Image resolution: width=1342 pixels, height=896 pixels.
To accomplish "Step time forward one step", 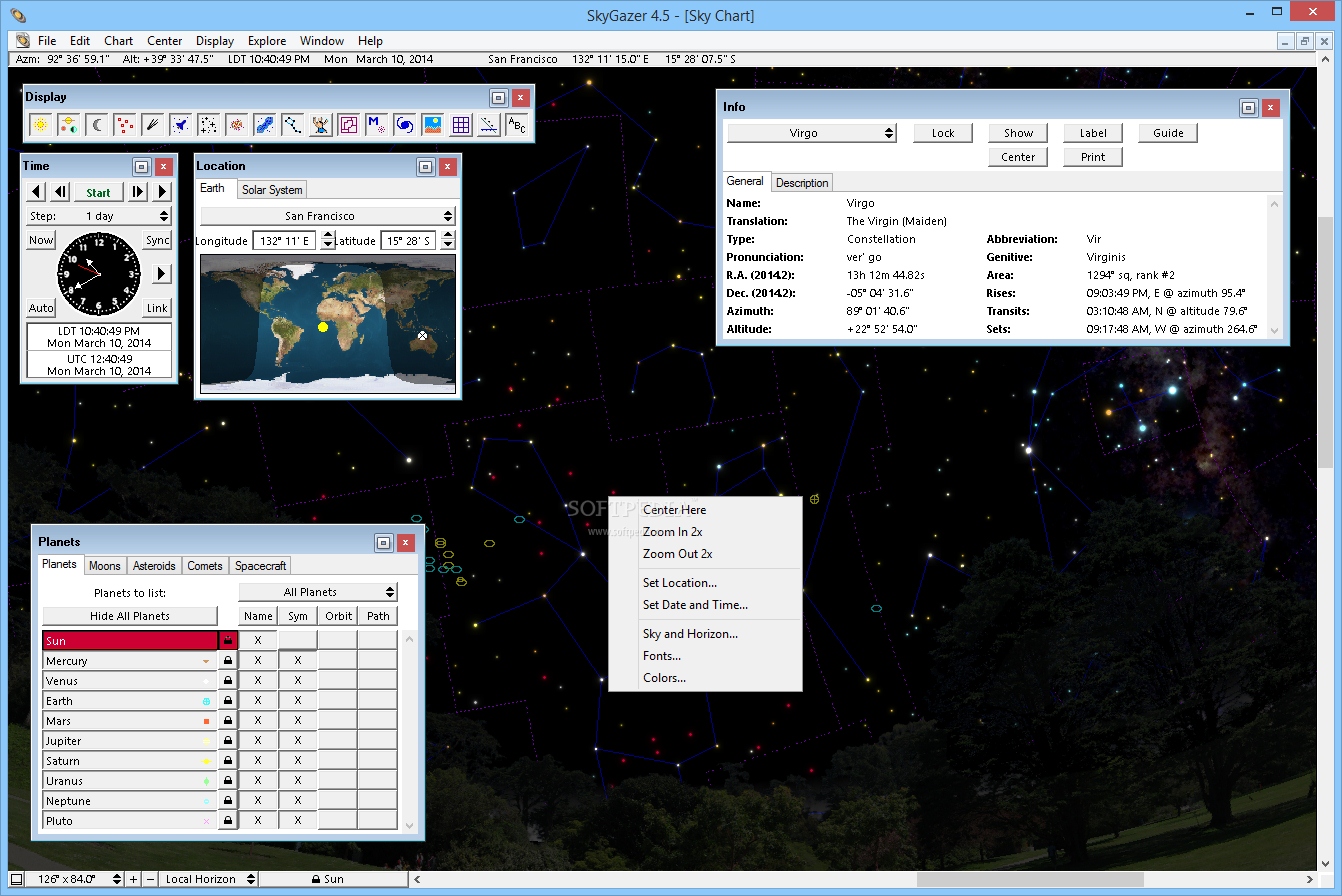I will click(138, 192).
